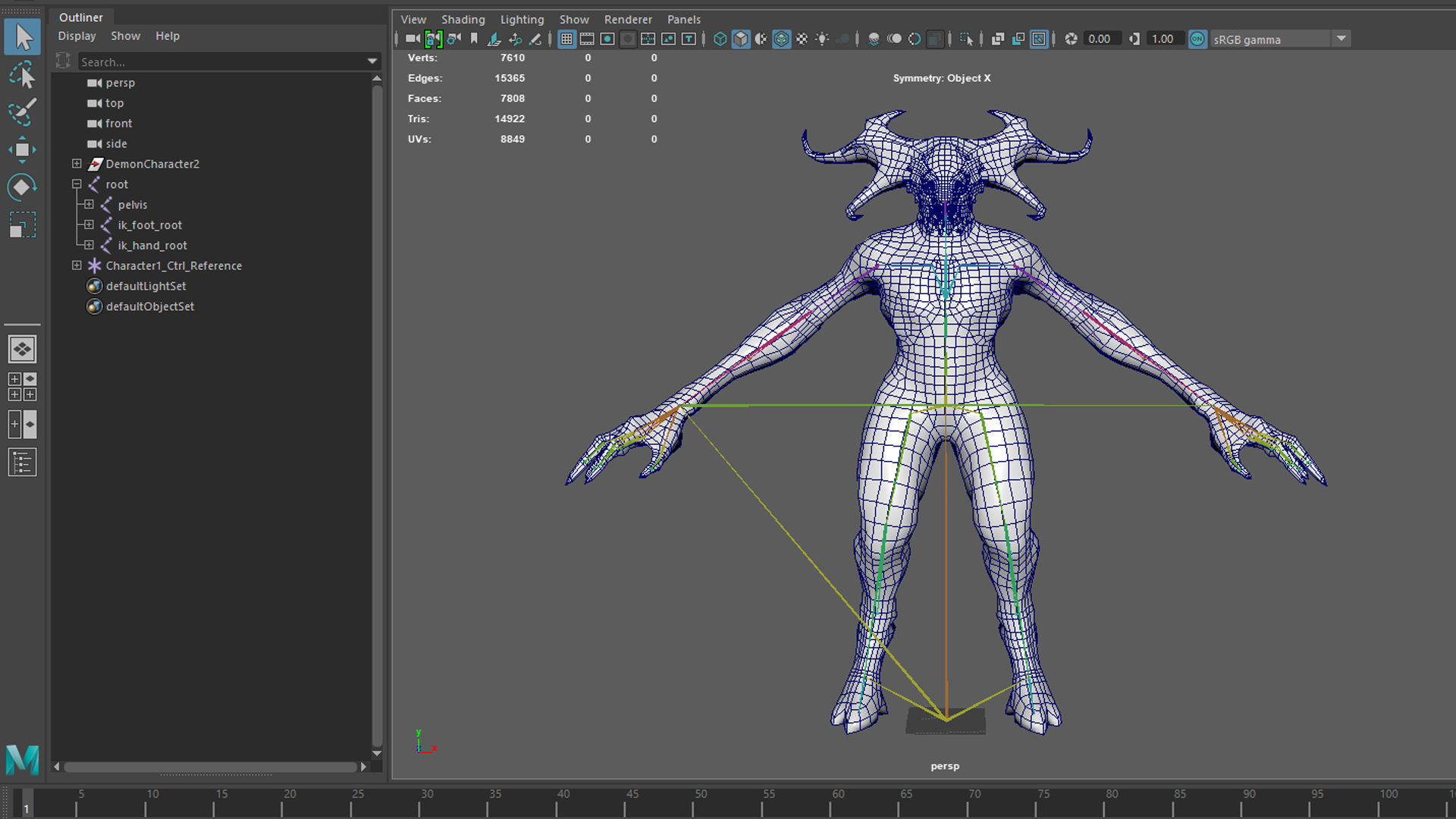This screenshot has width=1456, height=819.
Task: Expand the ik_hand_root joint
Action: [x=89, y=245]
